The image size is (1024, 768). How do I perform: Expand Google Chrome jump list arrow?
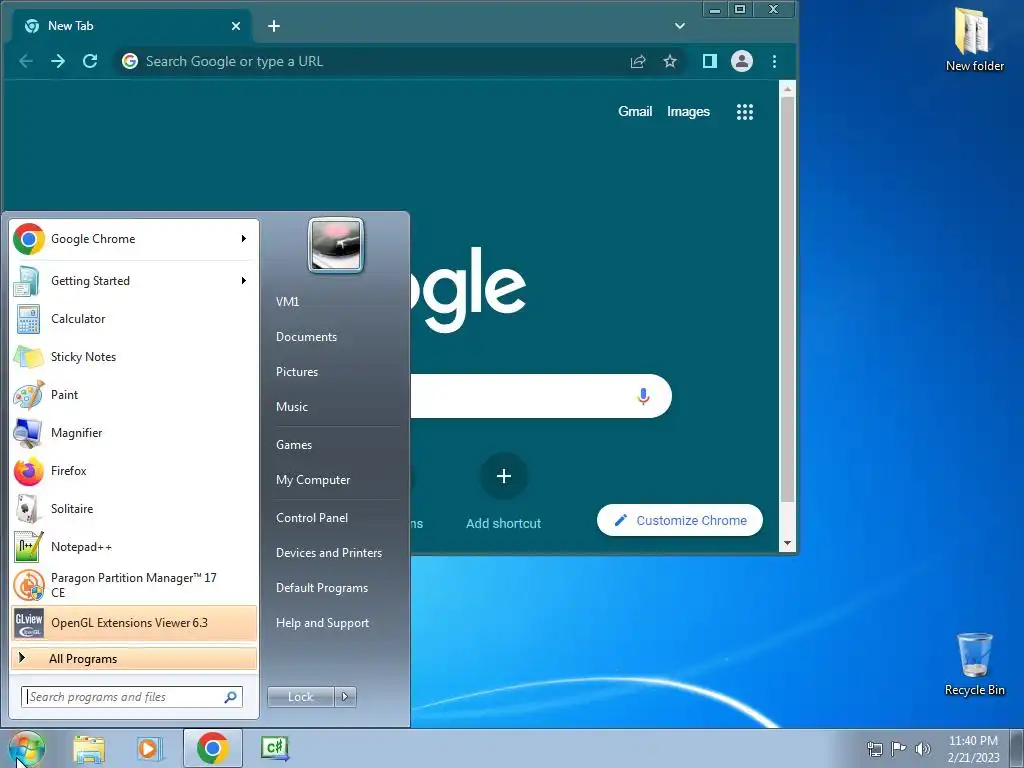(x=244, y=238)
